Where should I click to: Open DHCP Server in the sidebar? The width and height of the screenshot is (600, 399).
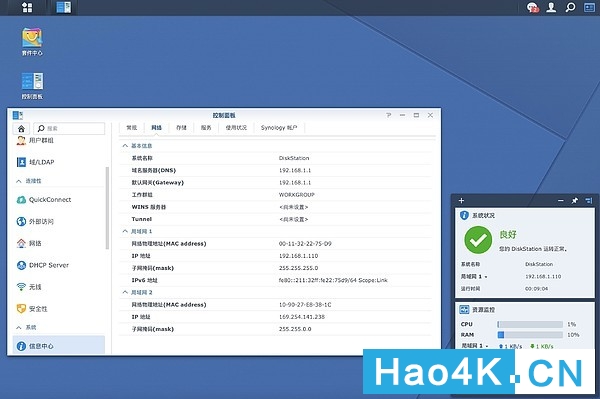coord(42,265)
